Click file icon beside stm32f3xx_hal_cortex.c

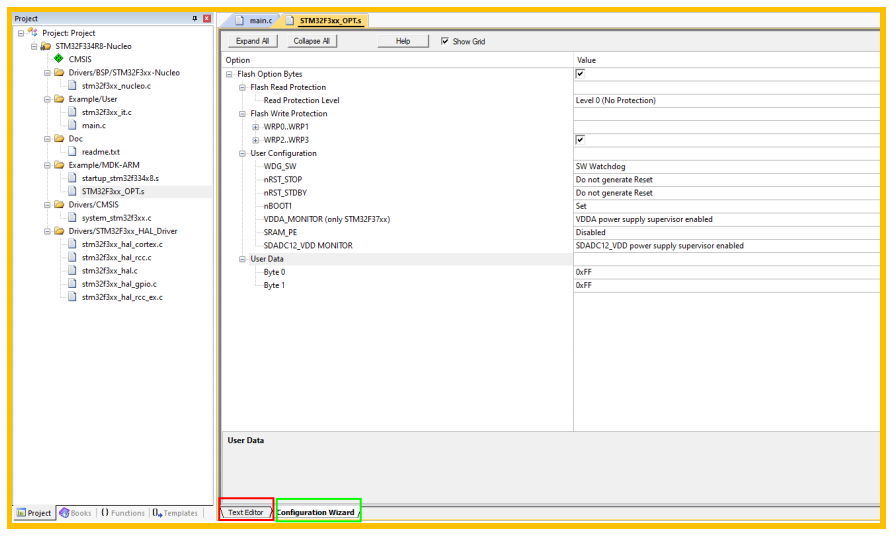pyautogui.click(x=72, y=244)
